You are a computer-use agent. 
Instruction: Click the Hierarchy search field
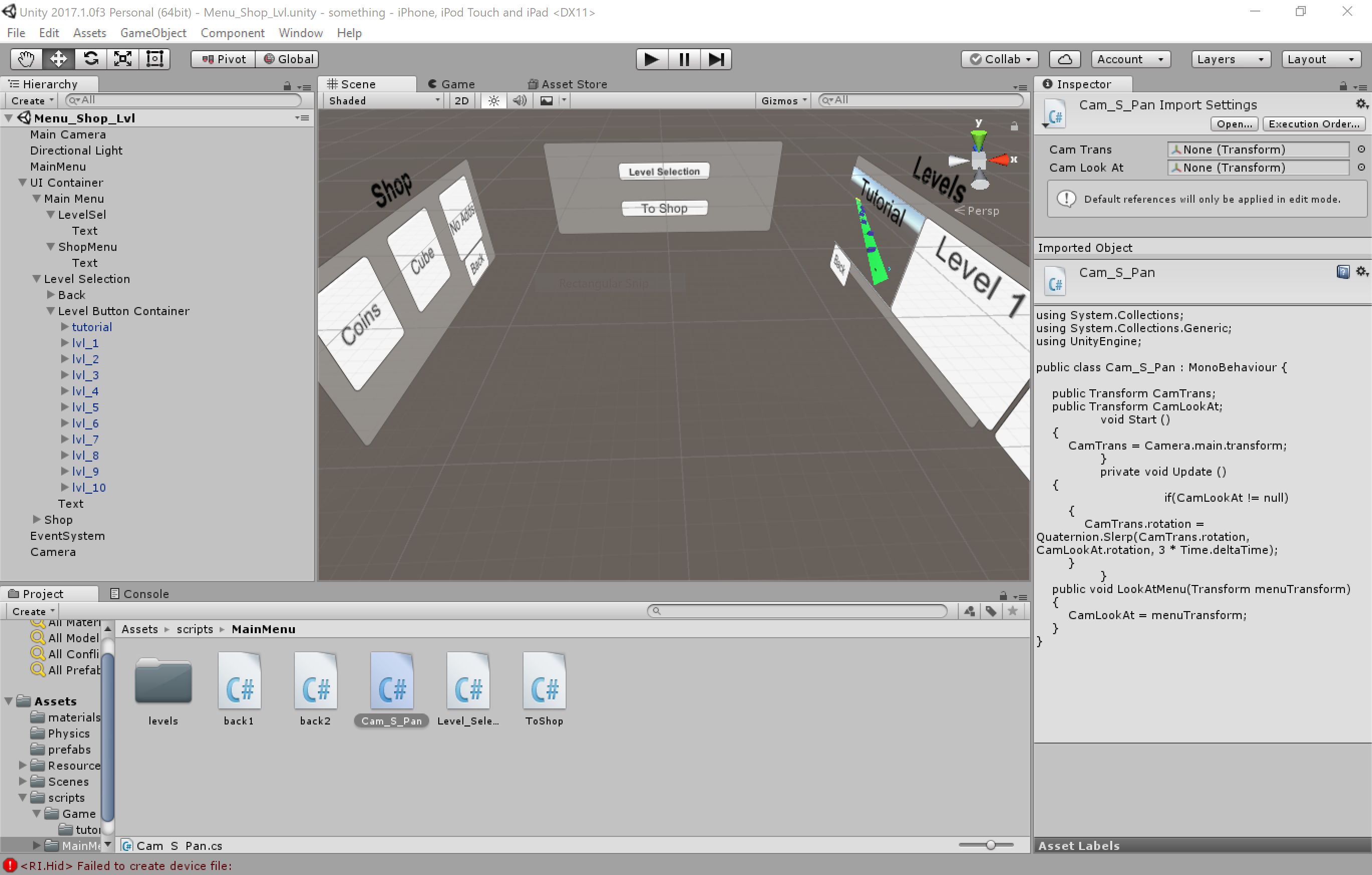point(185,100)
